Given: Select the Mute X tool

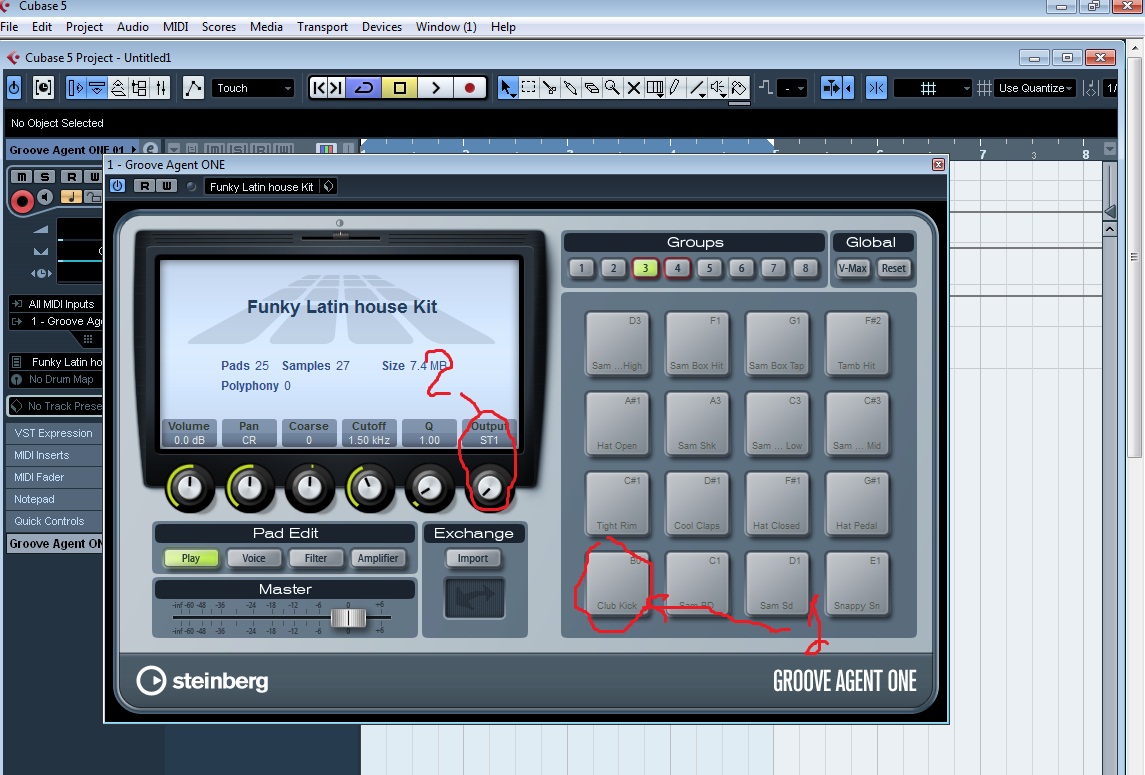Looking at the screenshot, I should [634, 88].
